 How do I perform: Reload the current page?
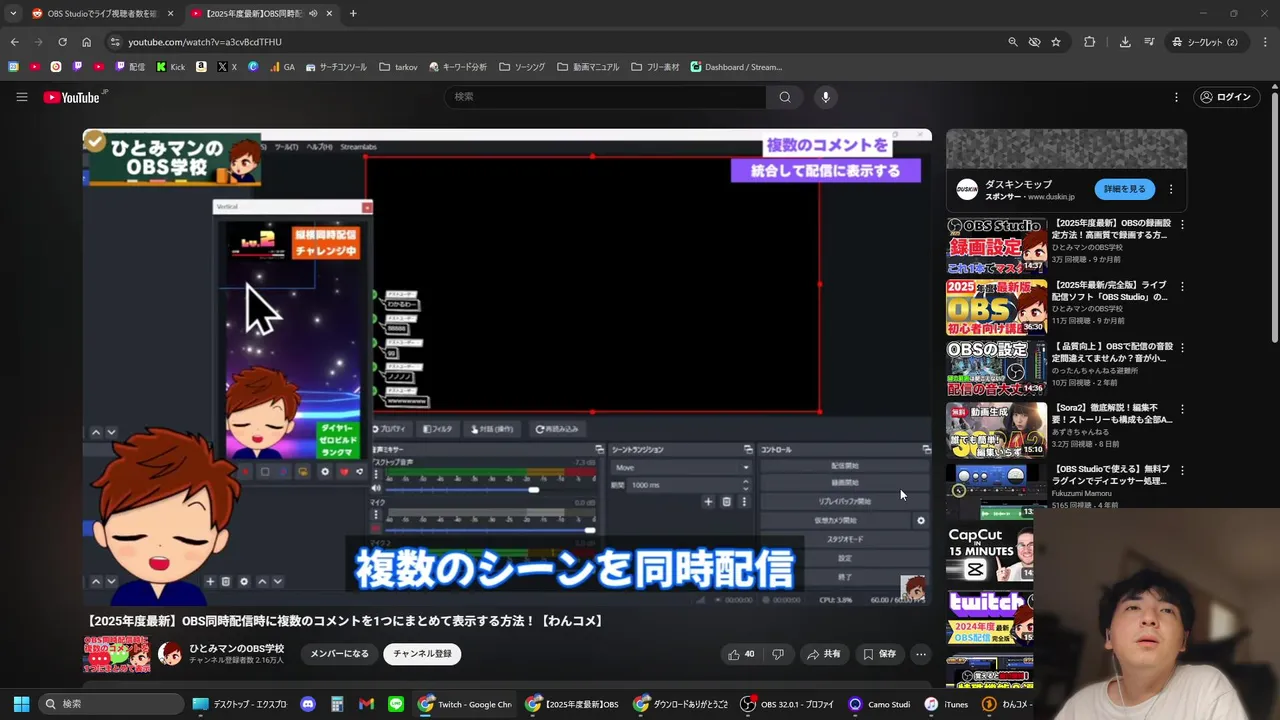(x=62, y=42)
